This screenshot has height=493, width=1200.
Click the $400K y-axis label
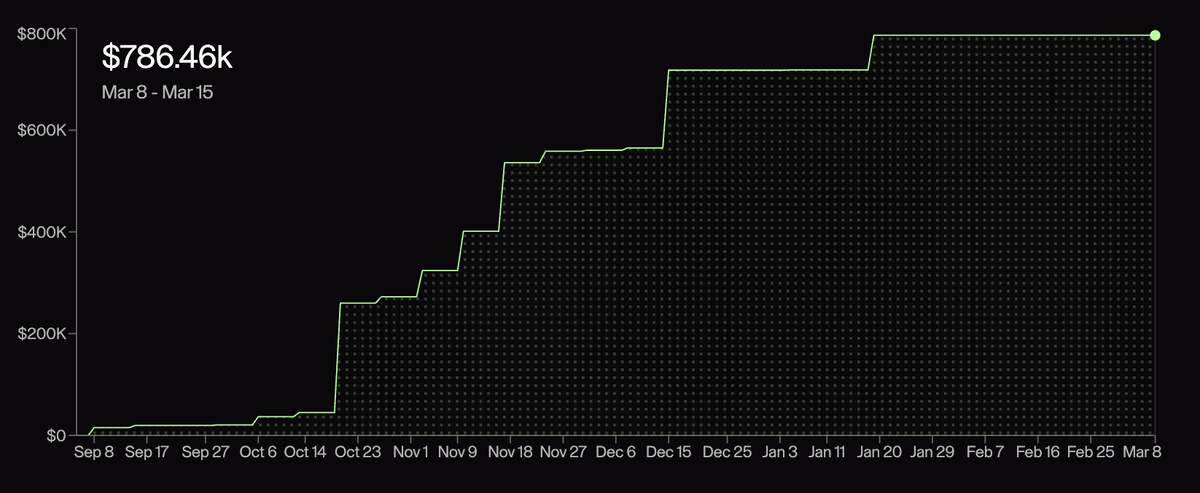[x=43, y=232]
